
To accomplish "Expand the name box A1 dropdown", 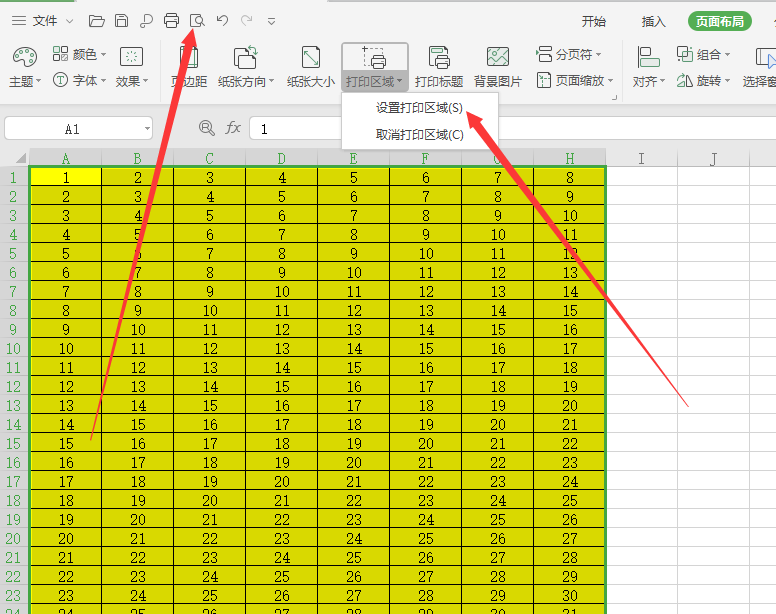I will (x=147, y=129).
